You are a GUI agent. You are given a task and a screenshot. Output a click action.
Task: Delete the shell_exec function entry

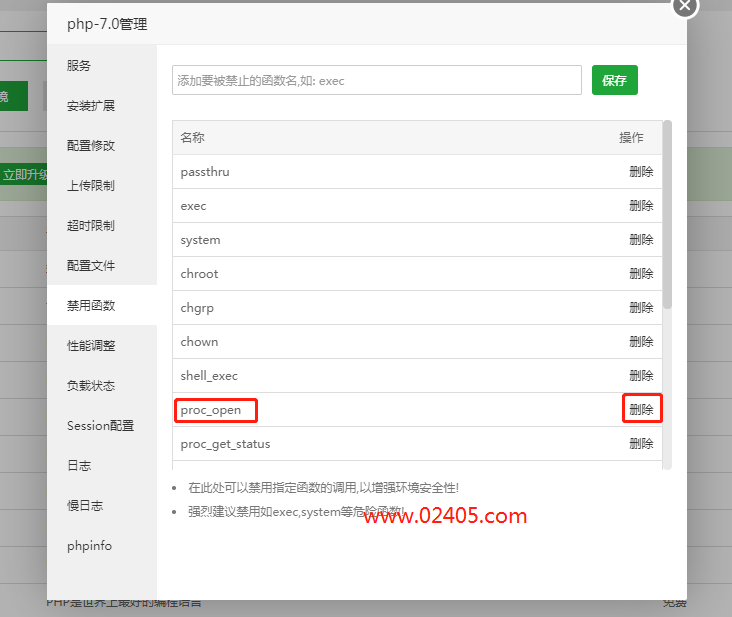click(x=641, y=376)
